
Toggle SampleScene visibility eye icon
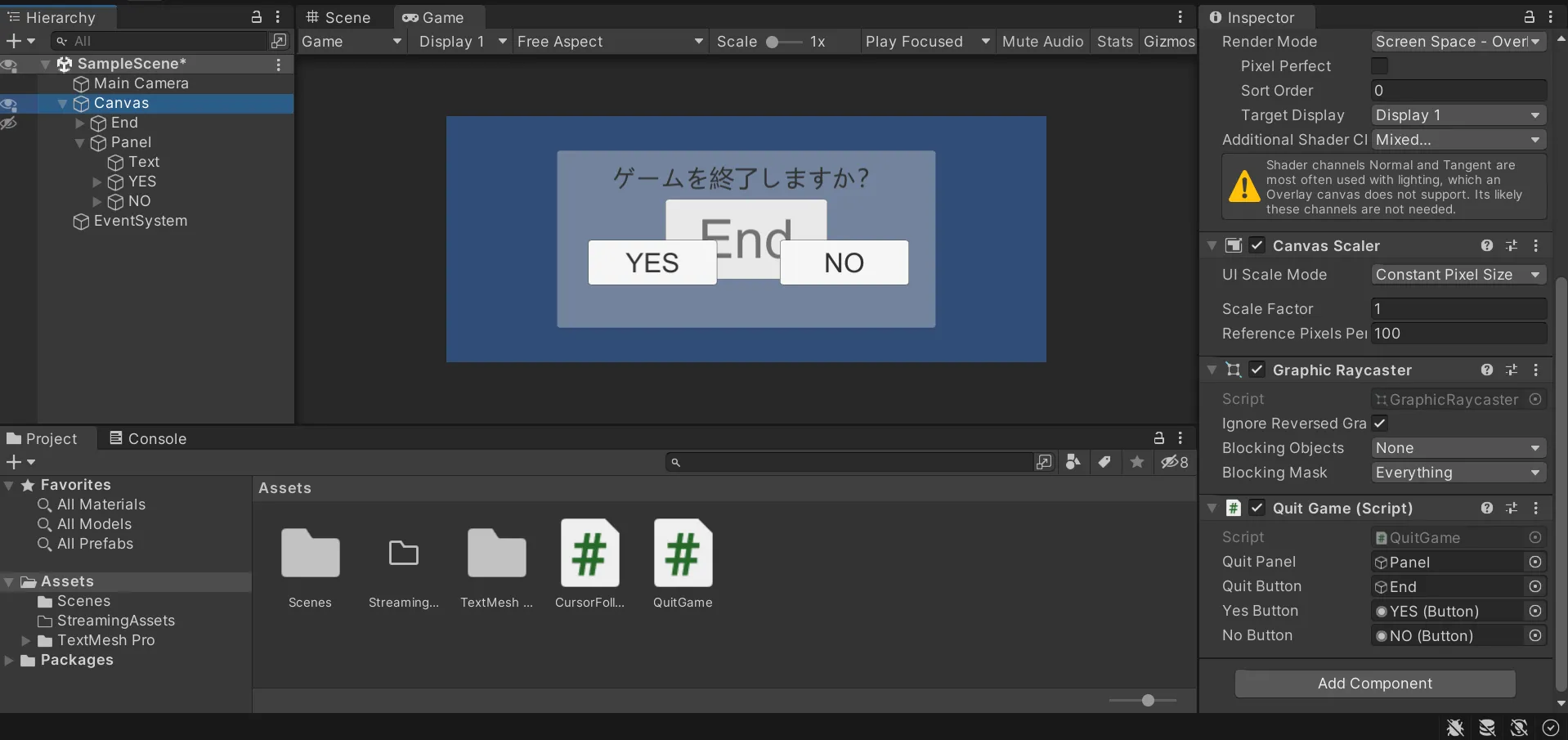point(9,65)
